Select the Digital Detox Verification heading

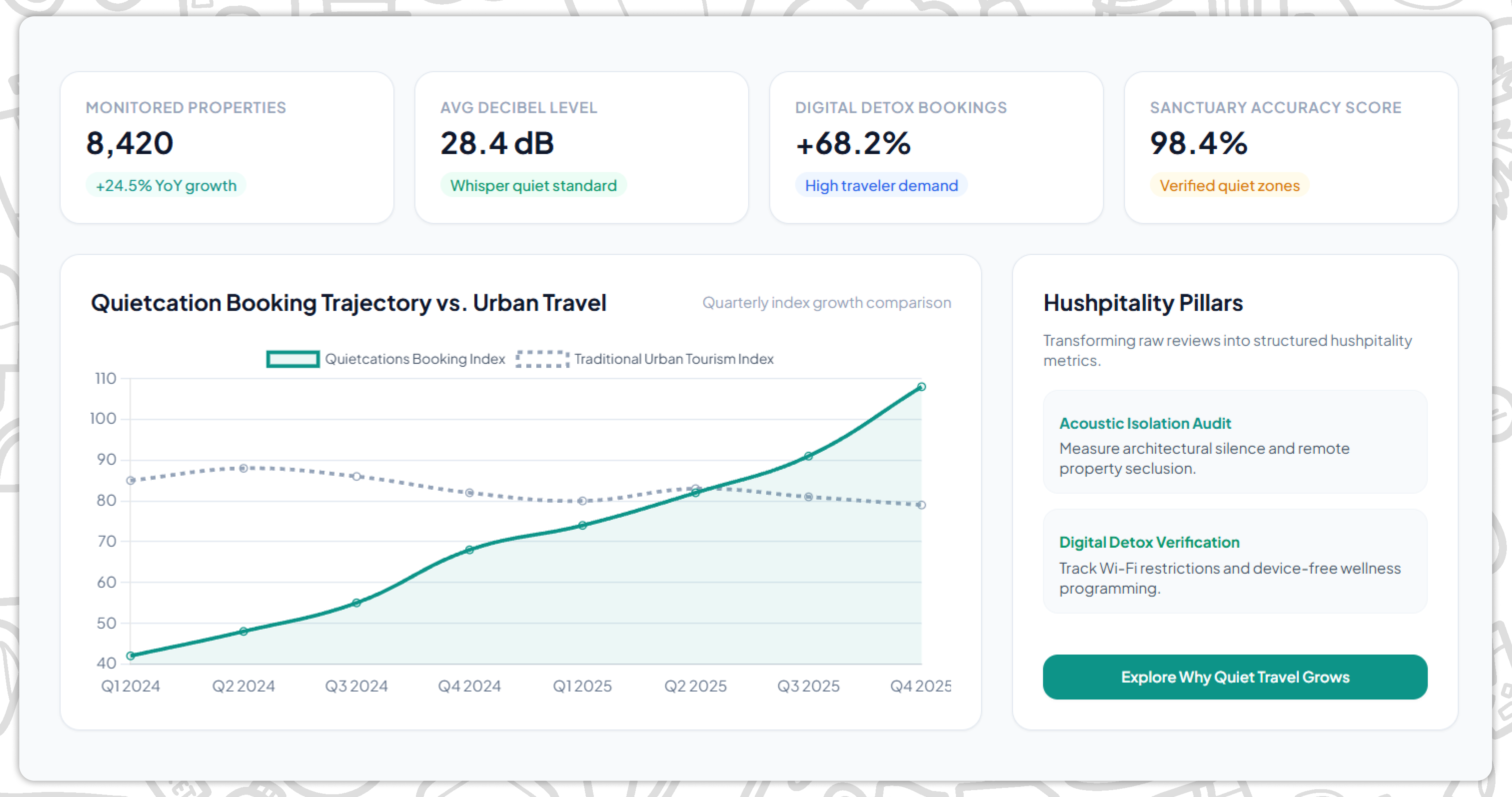coord(1149,542)
